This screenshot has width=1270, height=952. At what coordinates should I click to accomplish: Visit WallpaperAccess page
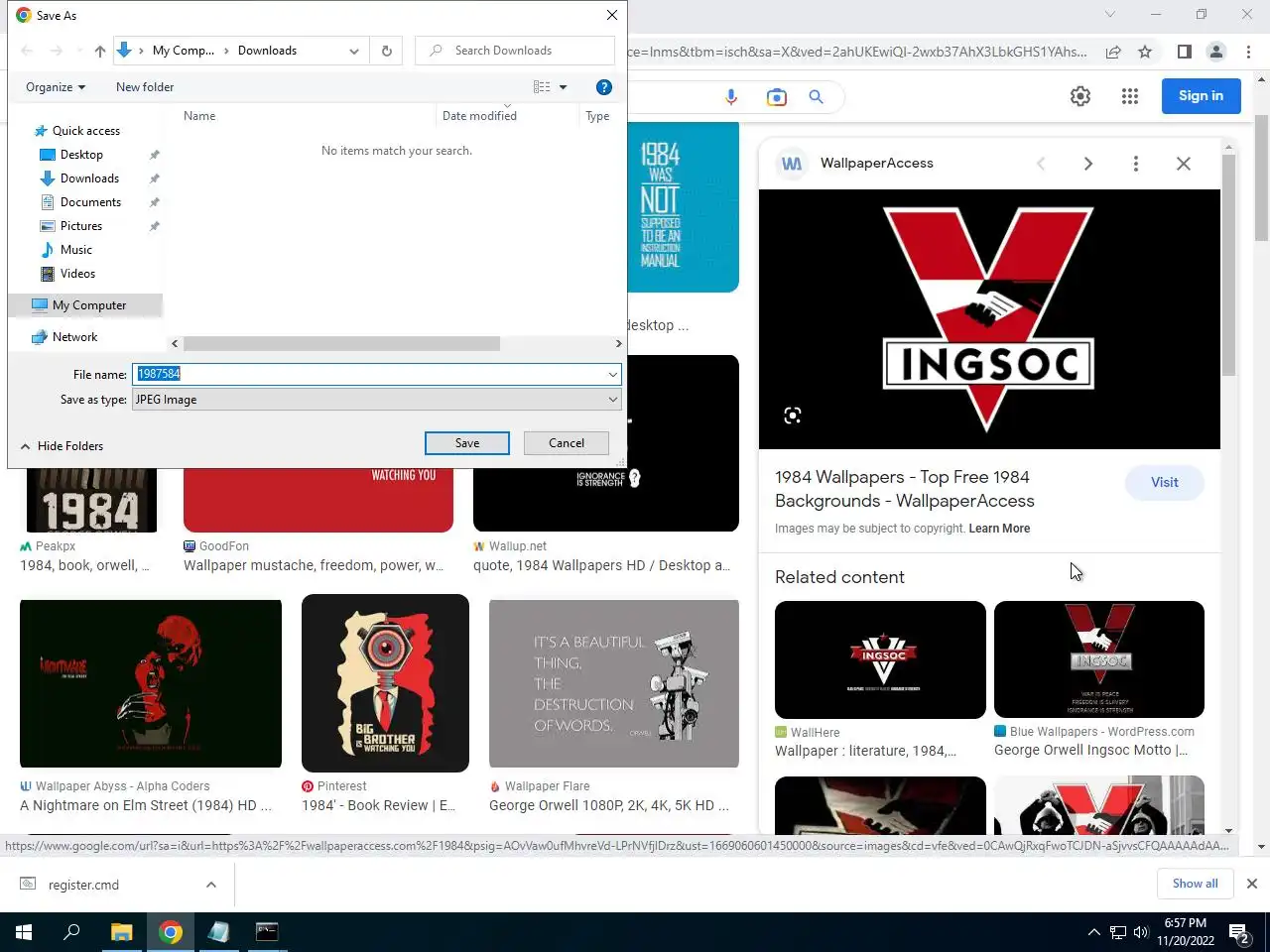point(1165,483)
